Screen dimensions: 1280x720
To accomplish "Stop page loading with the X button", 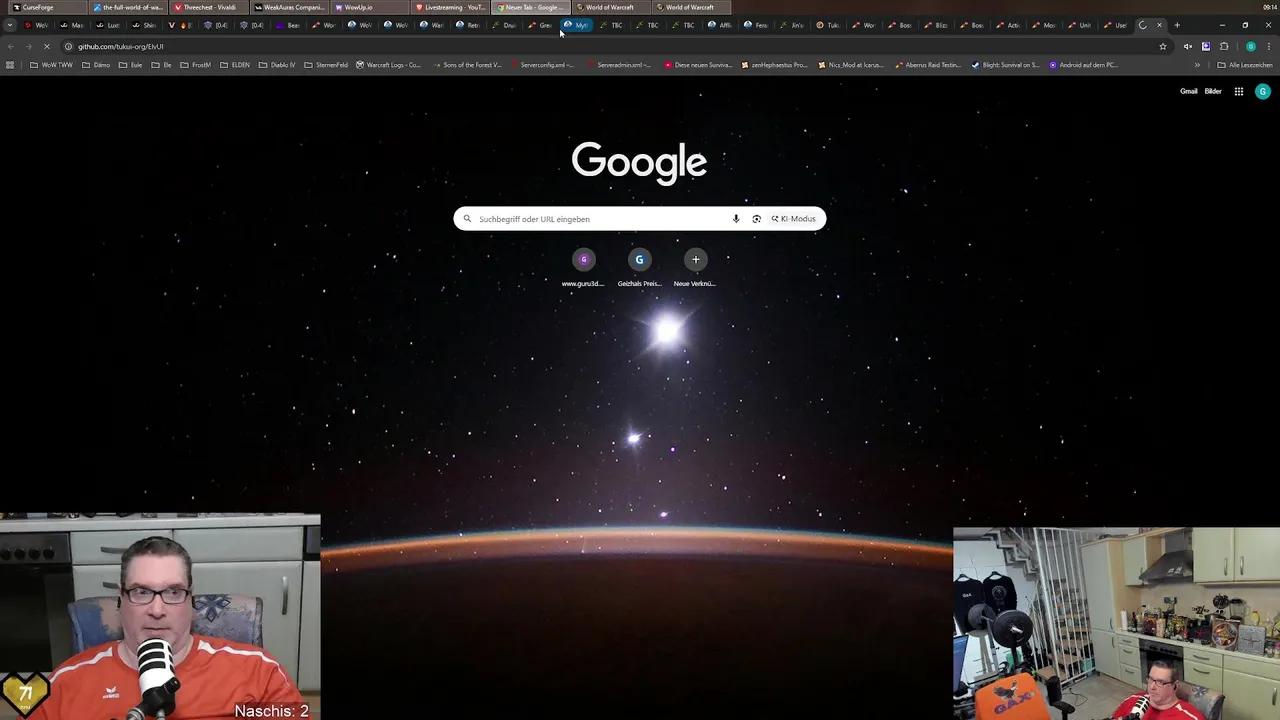I will (47, 46).
